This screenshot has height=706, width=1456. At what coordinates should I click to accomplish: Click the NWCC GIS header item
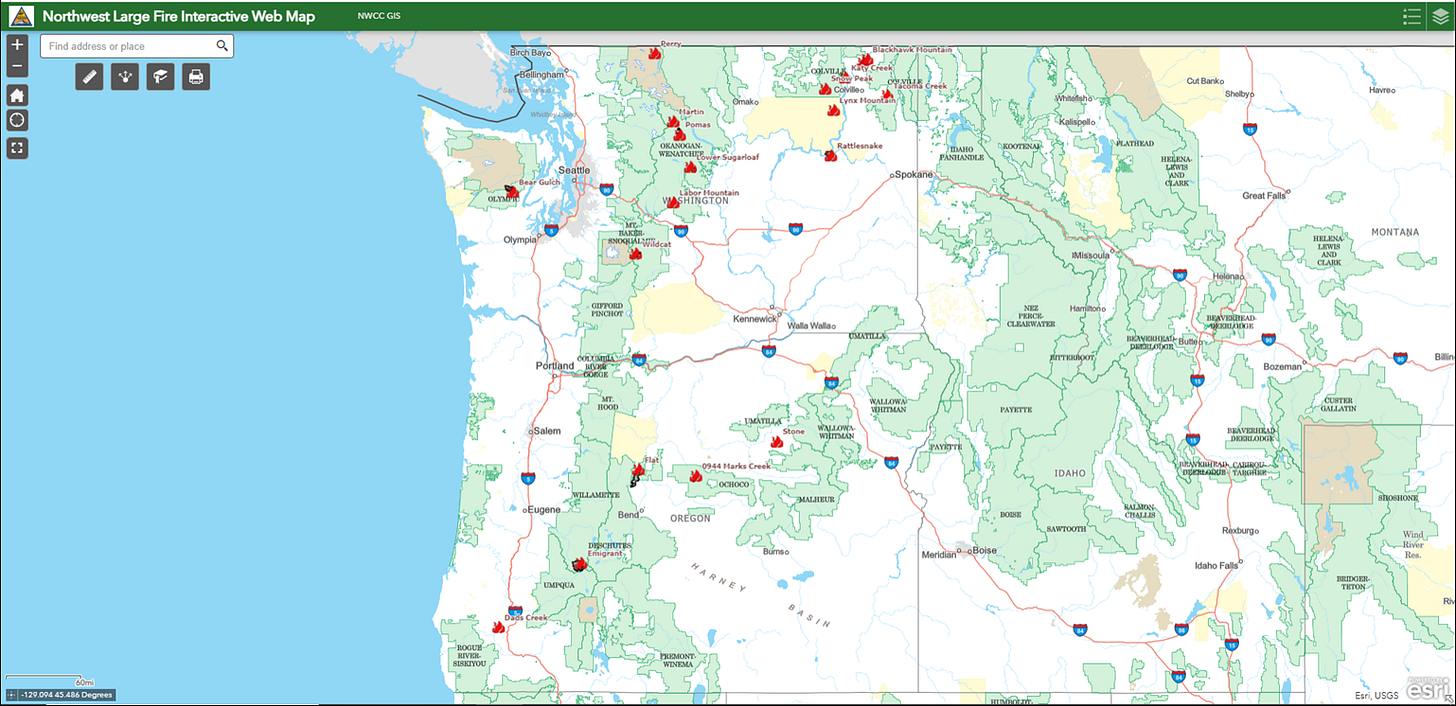[379, 15]
